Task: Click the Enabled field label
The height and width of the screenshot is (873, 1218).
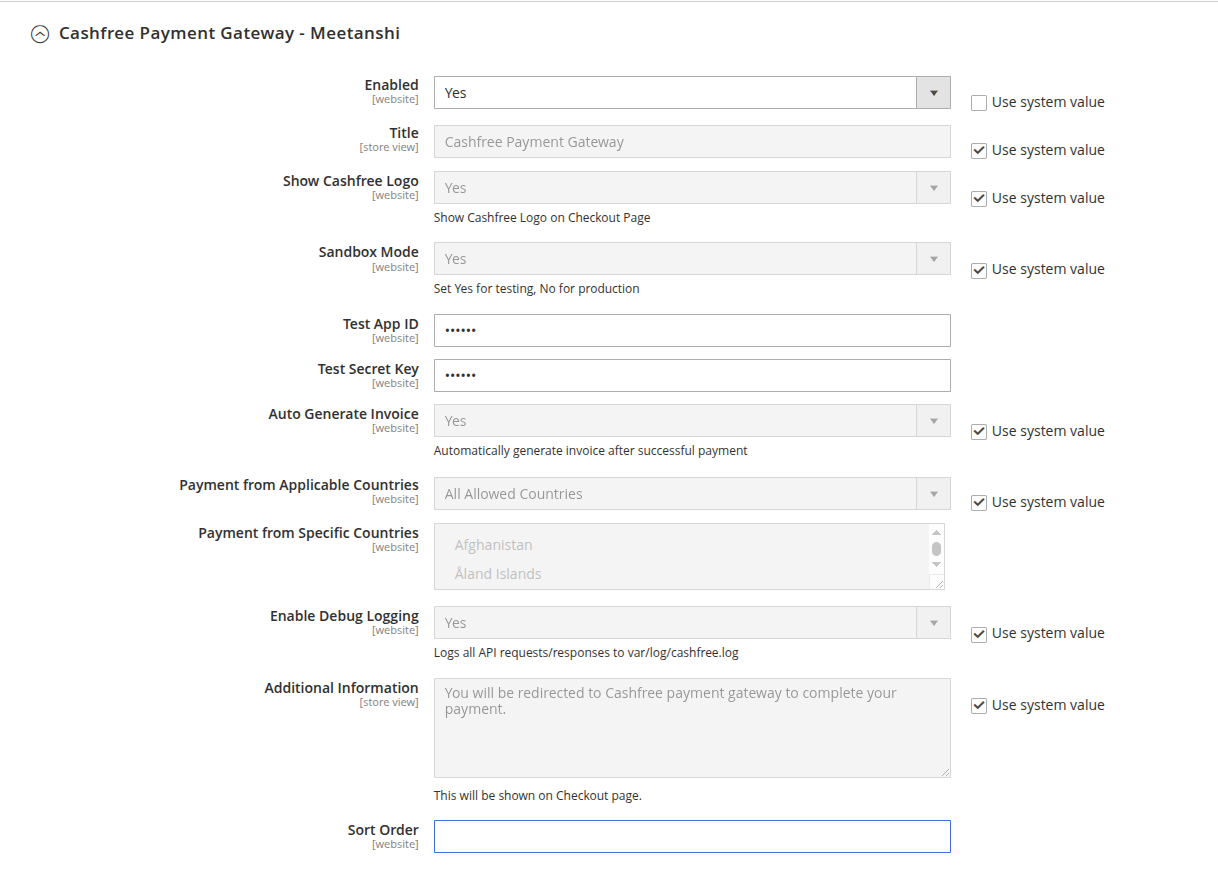Action: (391, 85)
